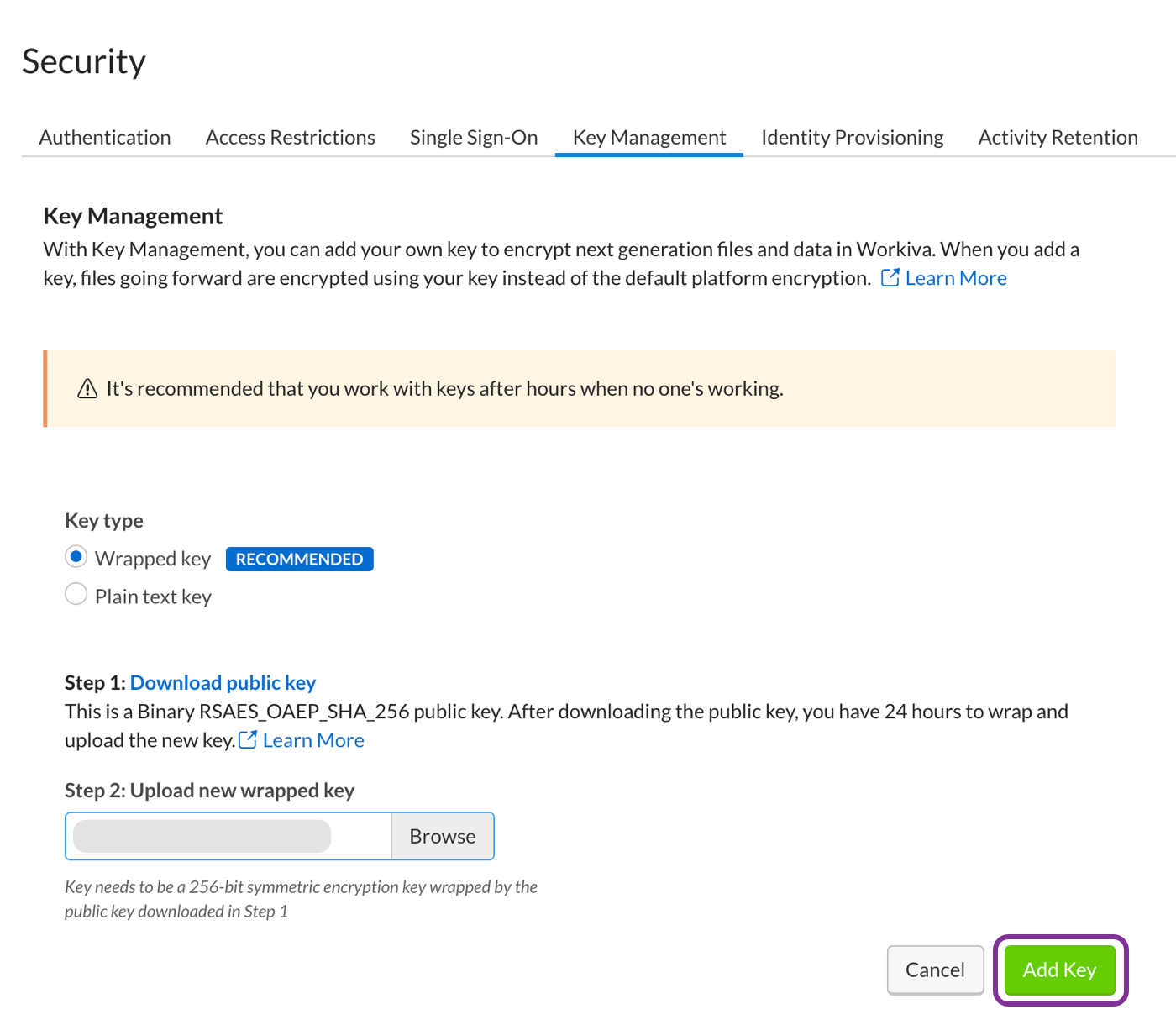Switch to the Access Restrictions tab
1176x1025 pixels.
coord(290,138)
